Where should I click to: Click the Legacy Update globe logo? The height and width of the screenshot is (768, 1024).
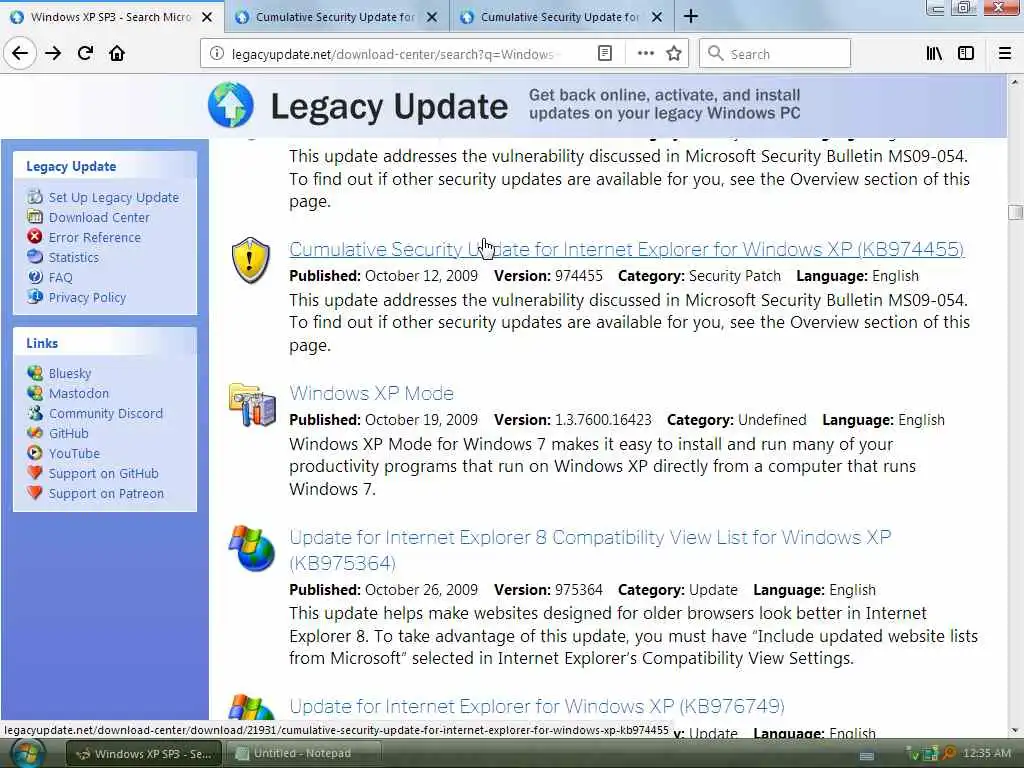tap(231, 104)
